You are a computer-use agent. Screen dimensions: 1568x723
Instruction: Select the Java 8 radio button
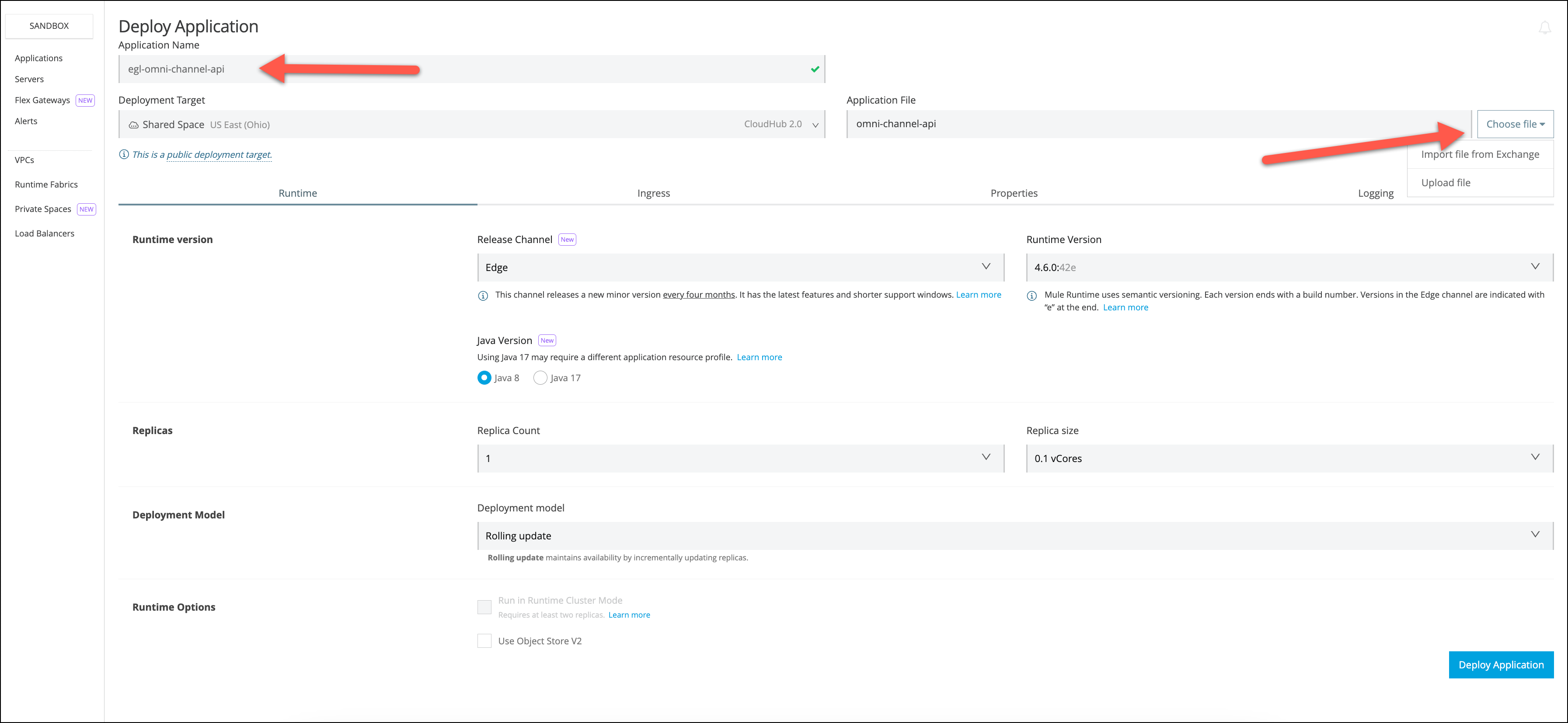(484, 378)
